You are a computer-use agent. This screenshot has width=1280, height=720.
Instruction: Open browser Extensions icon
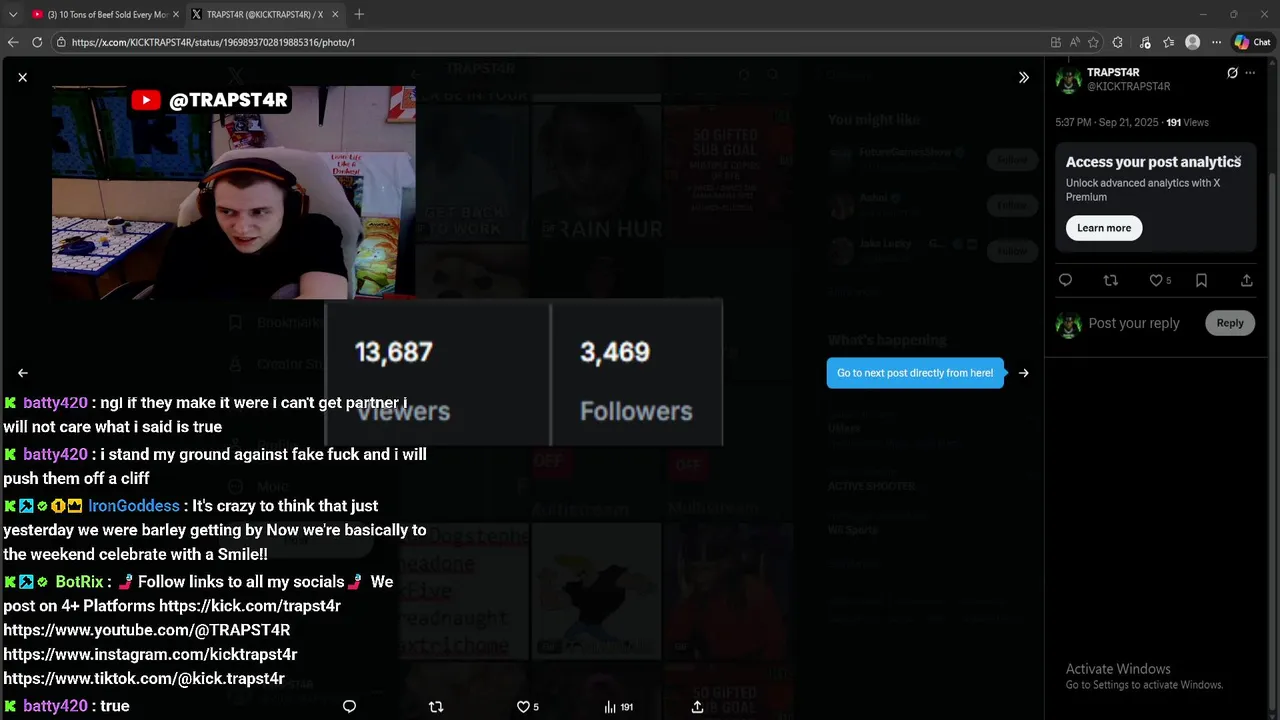pos(1118,42)
